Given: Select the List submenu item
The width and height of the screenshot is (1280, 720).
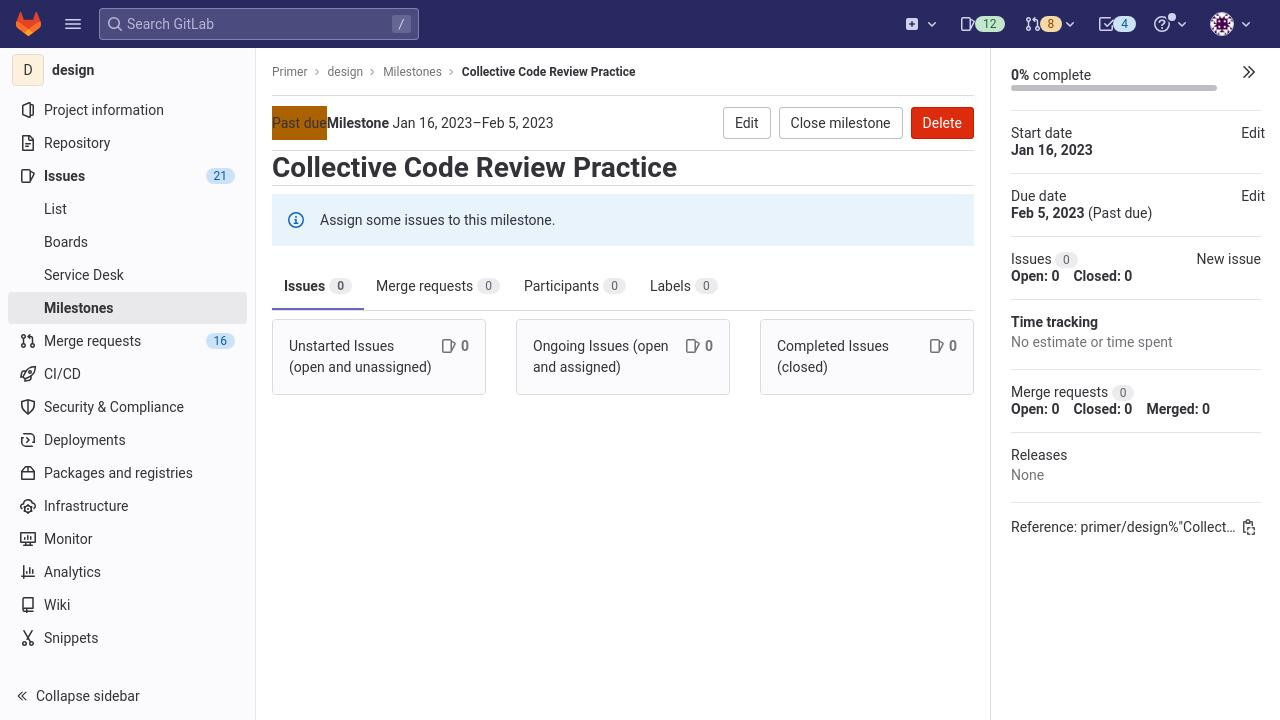Looking at the screenshot, I should pyautogui.click(x=127, y=209).
